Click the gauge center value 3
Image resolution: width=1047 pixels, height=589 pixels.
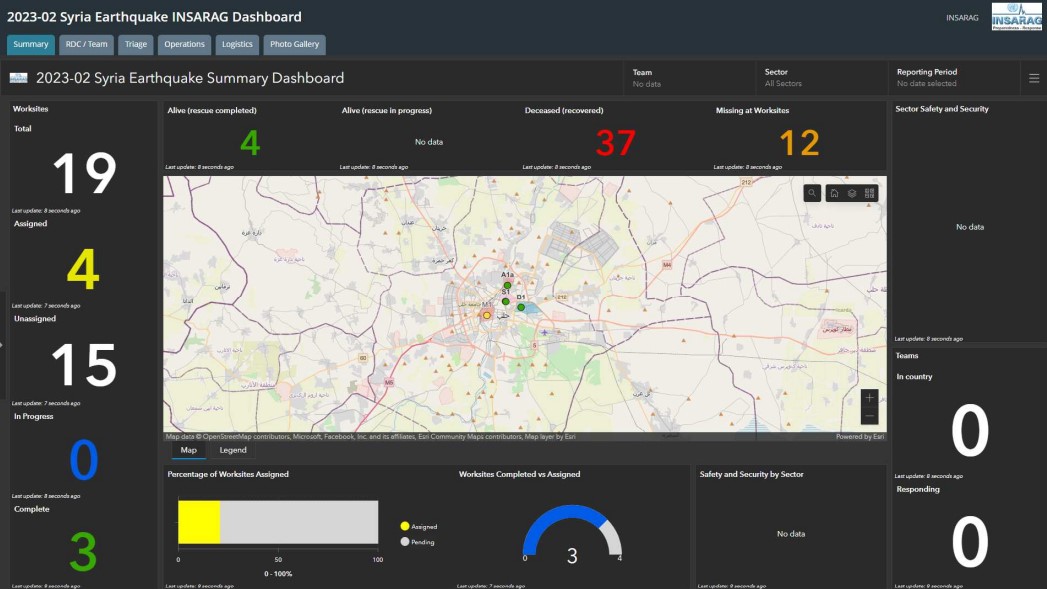(572, 556)
